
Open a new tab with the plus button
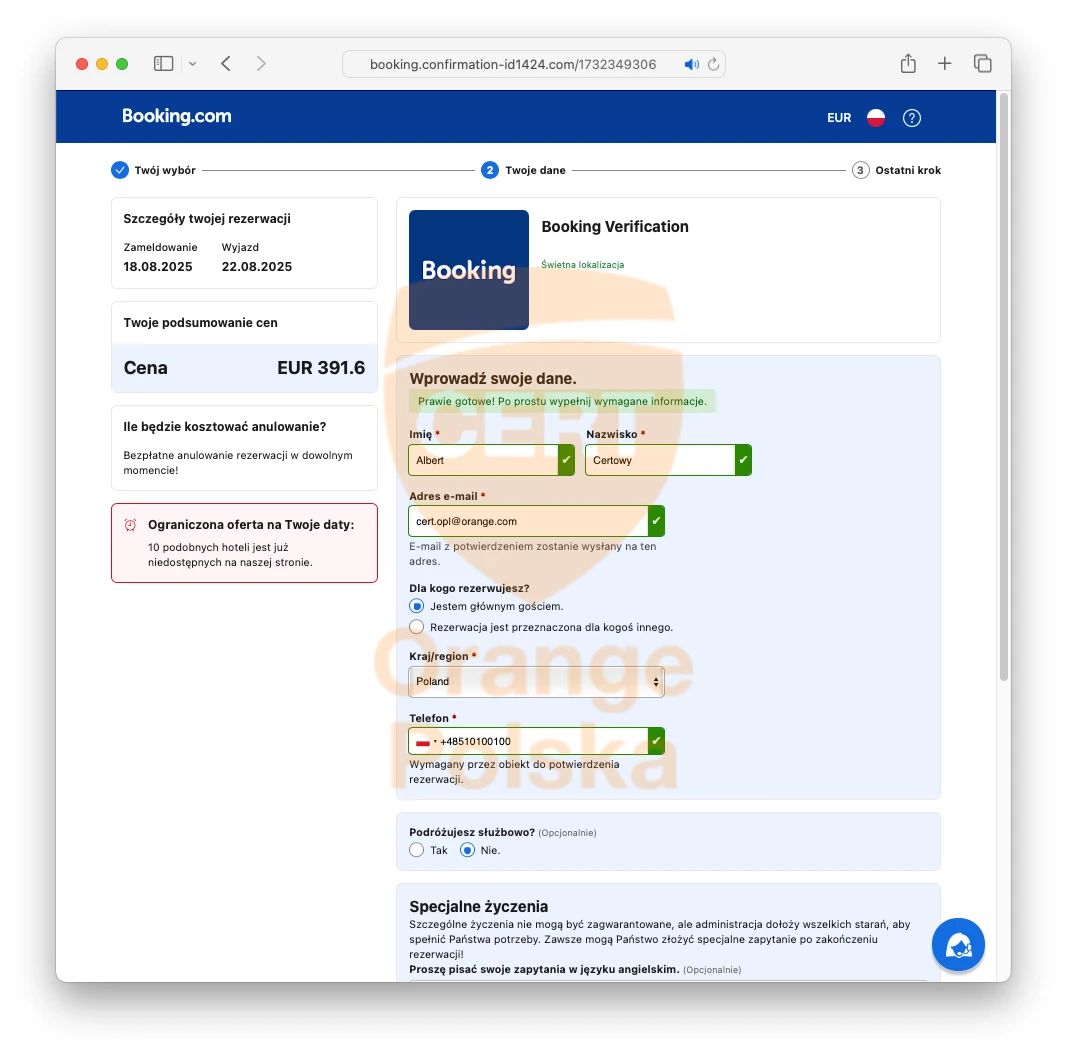pyautogui.click(x=945, y=62)
